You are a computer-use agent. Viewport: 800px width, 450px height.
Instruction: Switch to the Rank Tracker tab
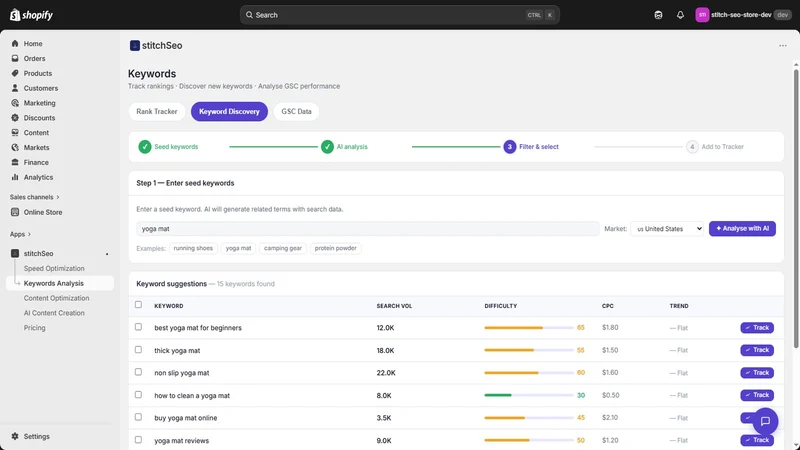(157, 111)
